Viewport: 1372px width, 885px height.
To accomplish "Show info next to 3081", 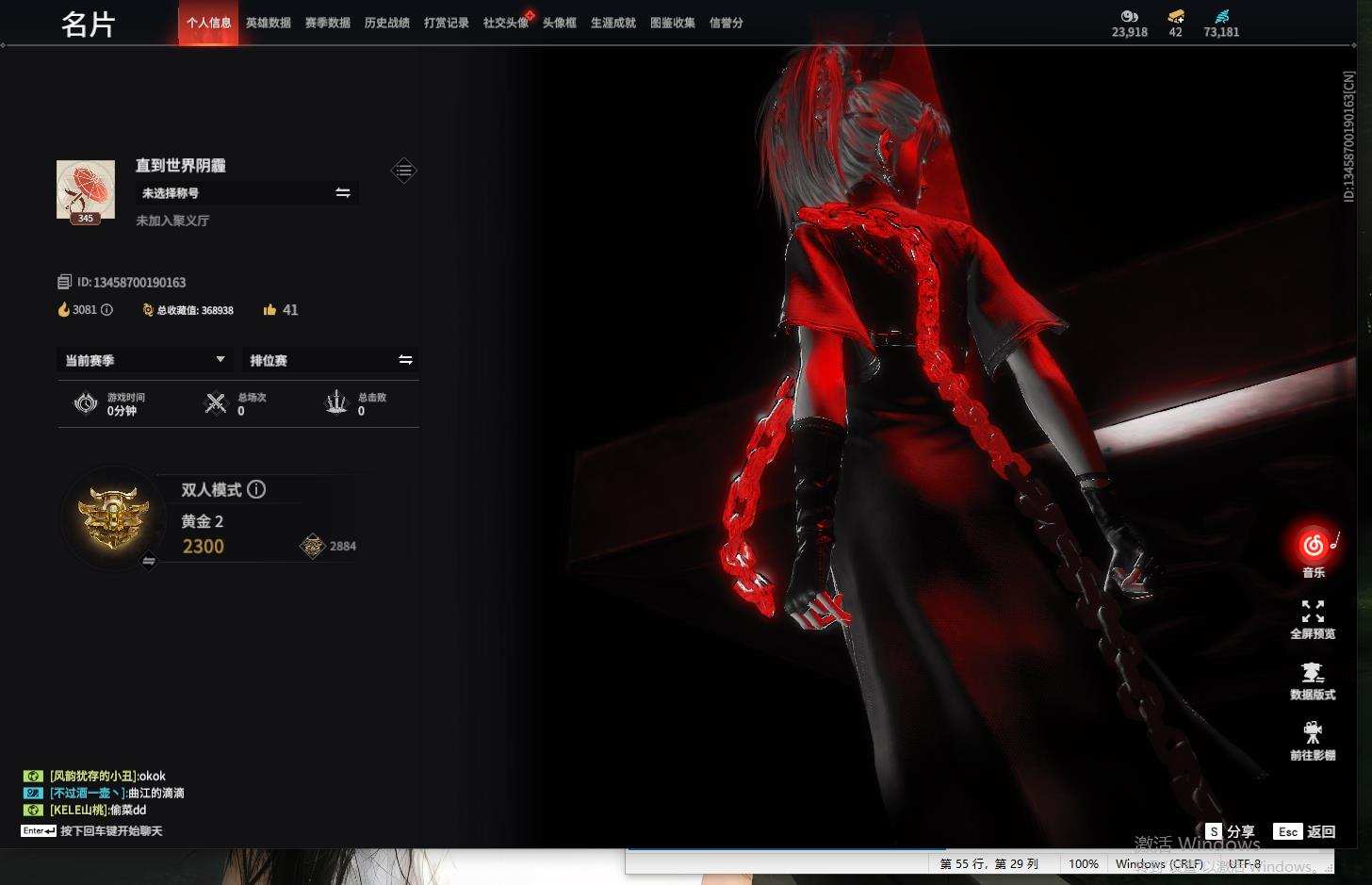I will point(106,309).
